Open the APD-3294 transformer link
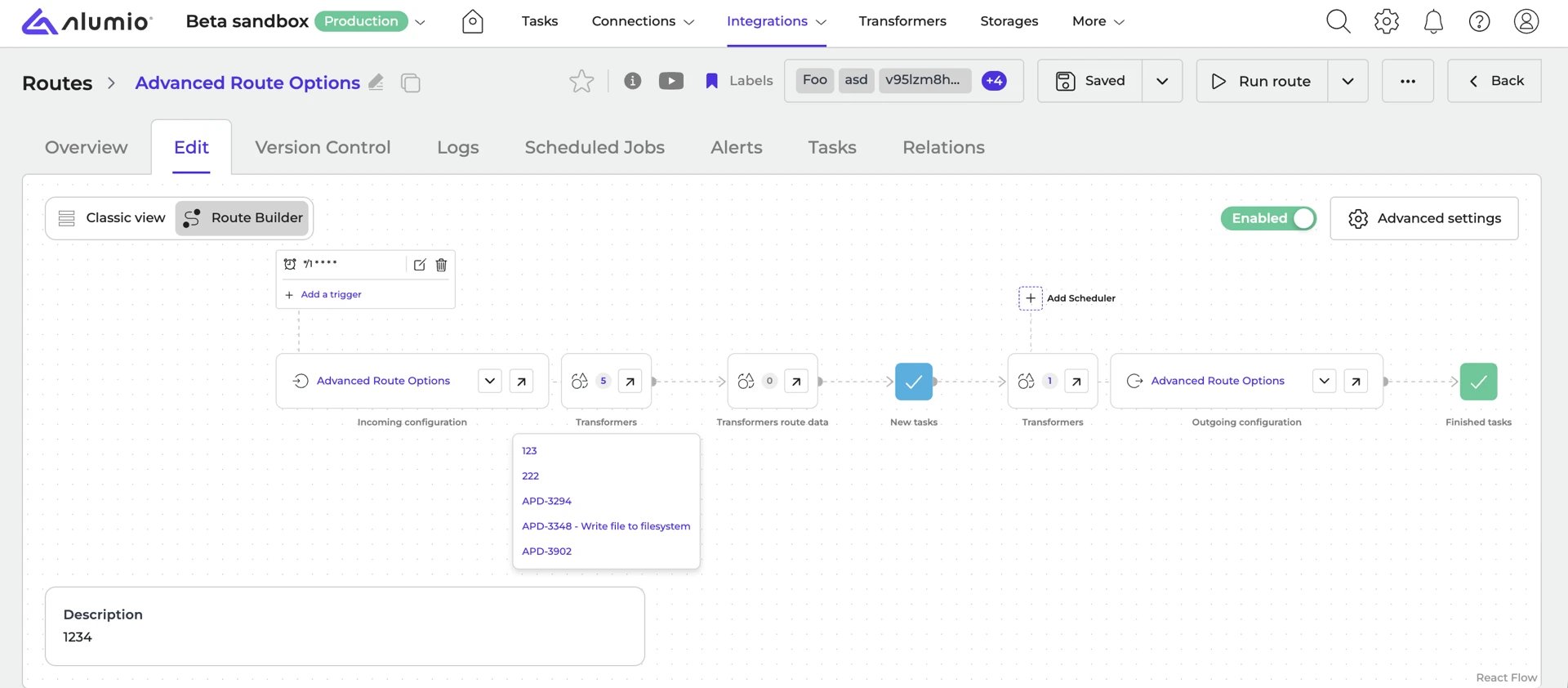The width and height of the screenshot is (1568, 688). tap(546, 501)
